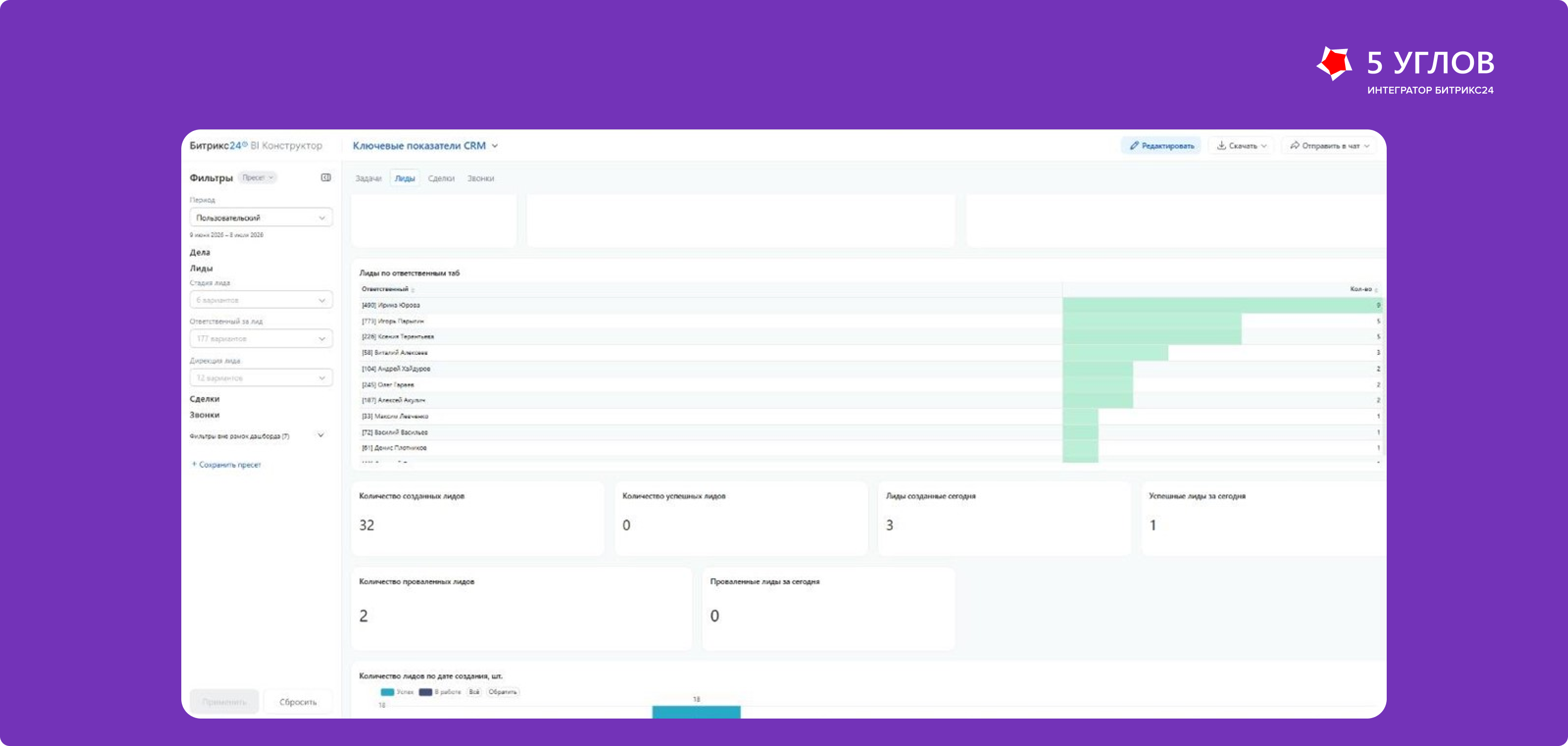Click the green bar for Ирина Юрова

[x=1222, y=305]
